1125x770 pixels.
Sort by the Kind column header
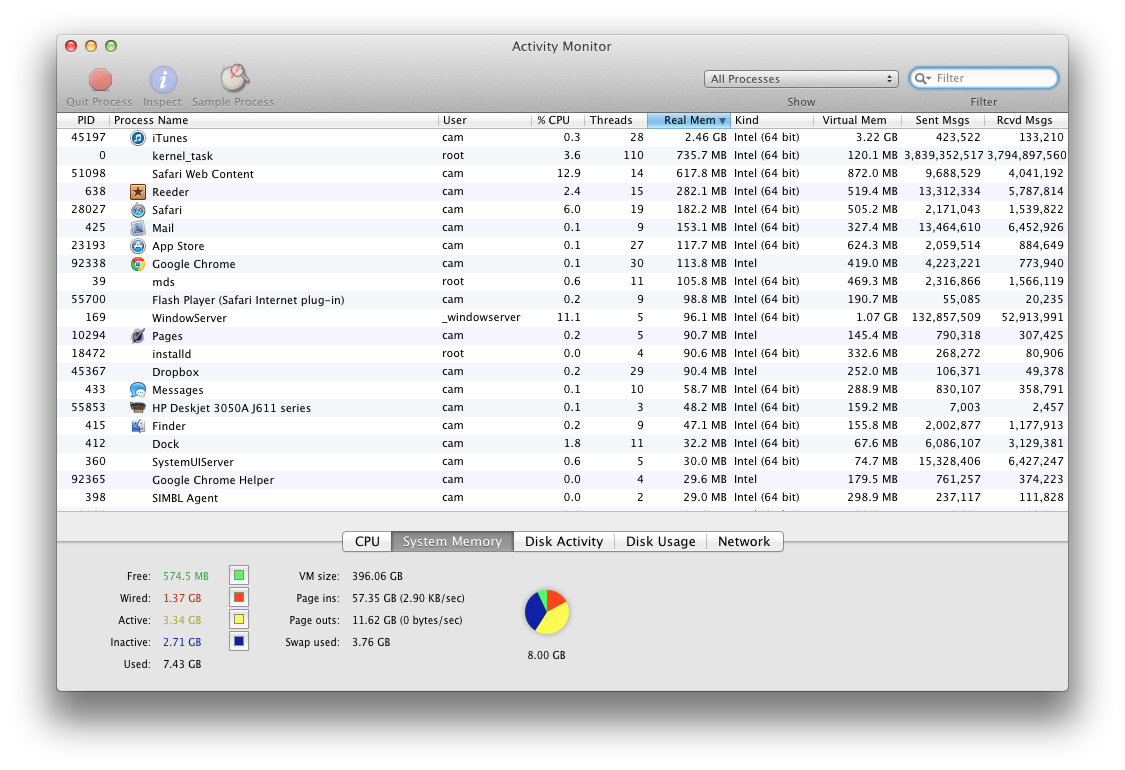tap(772, 120)
